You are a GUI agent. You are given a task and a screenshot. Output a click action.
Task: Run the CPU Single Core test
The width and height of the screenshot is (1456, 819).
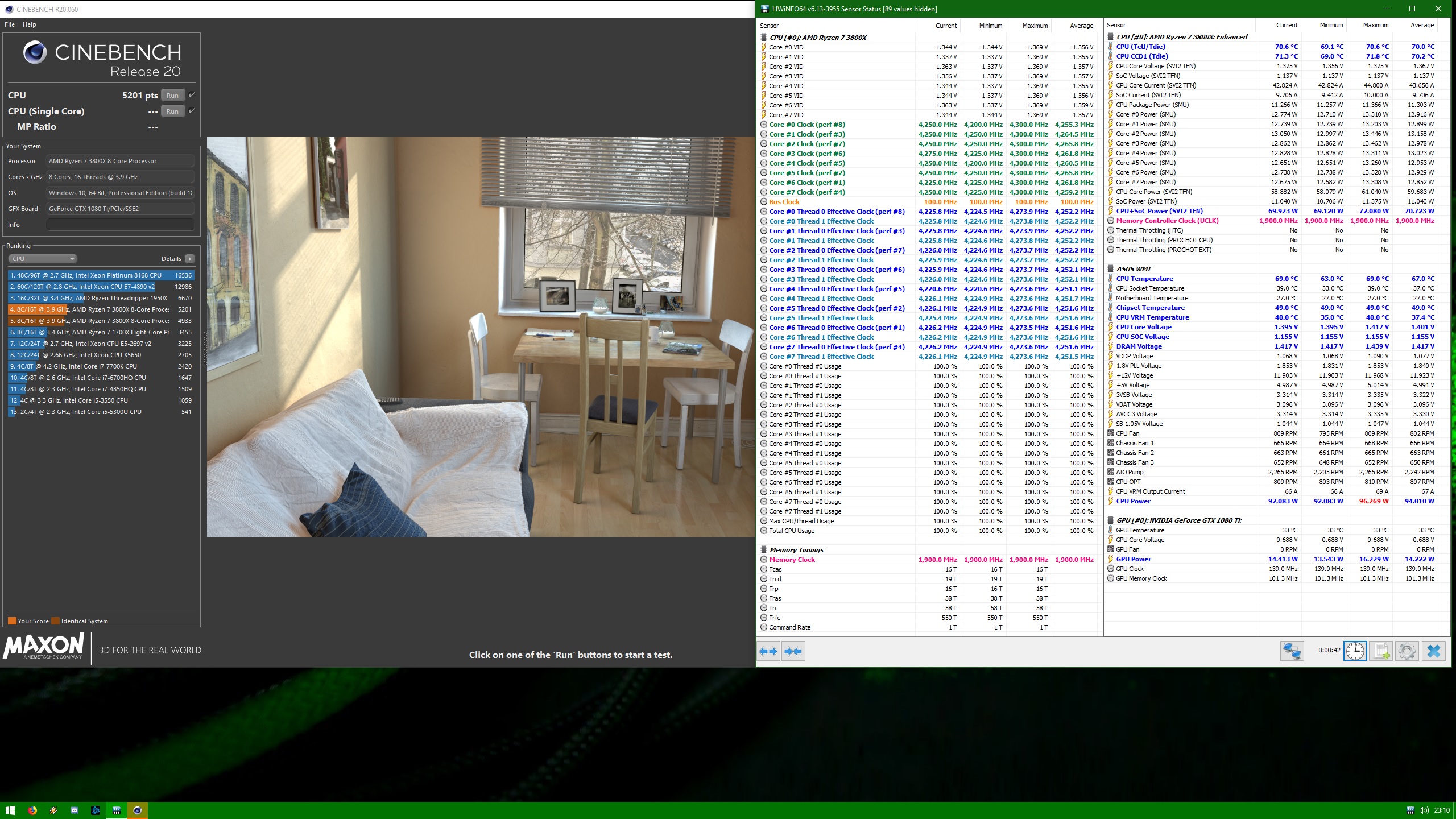(x=172, y=111)
